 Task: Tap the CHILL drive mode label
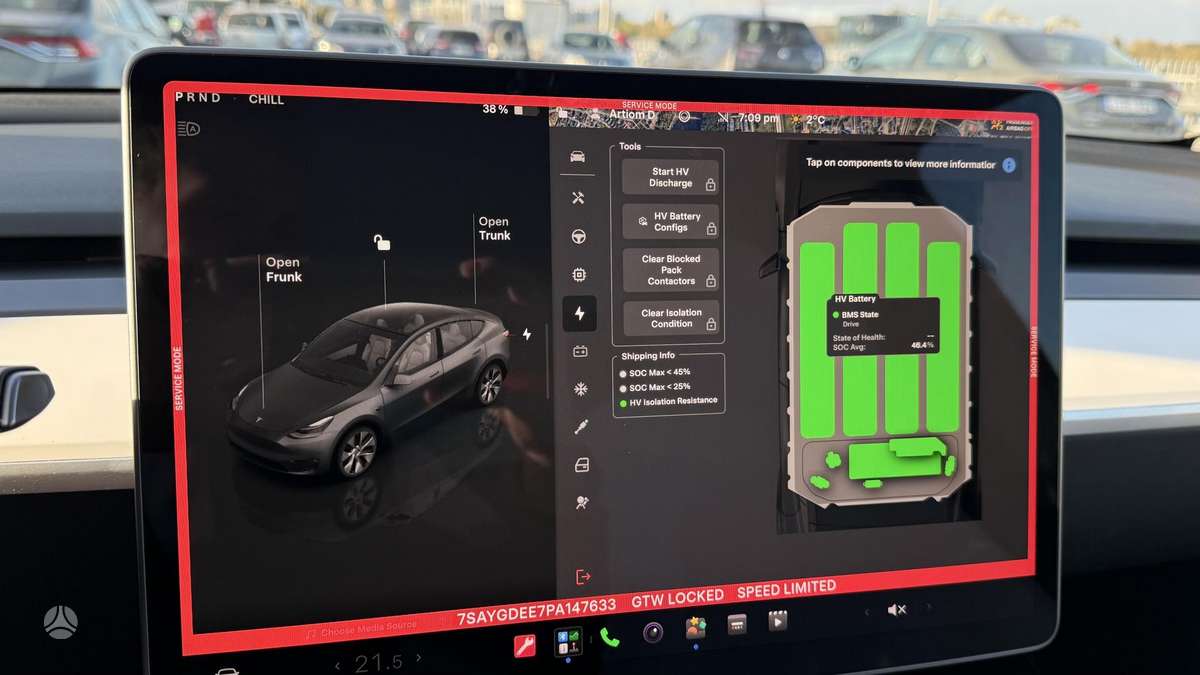point(266,100)
